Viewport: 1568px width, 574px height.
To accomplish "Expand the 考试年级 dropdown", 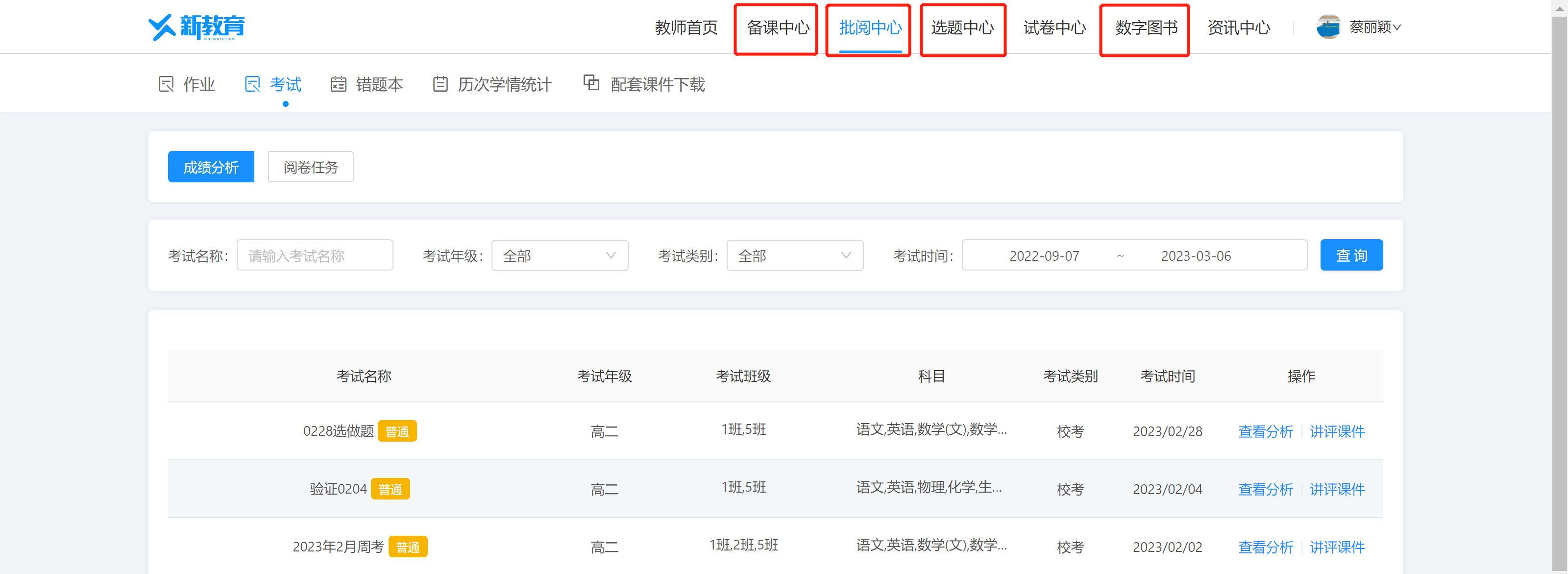I will tap(560, 256).
